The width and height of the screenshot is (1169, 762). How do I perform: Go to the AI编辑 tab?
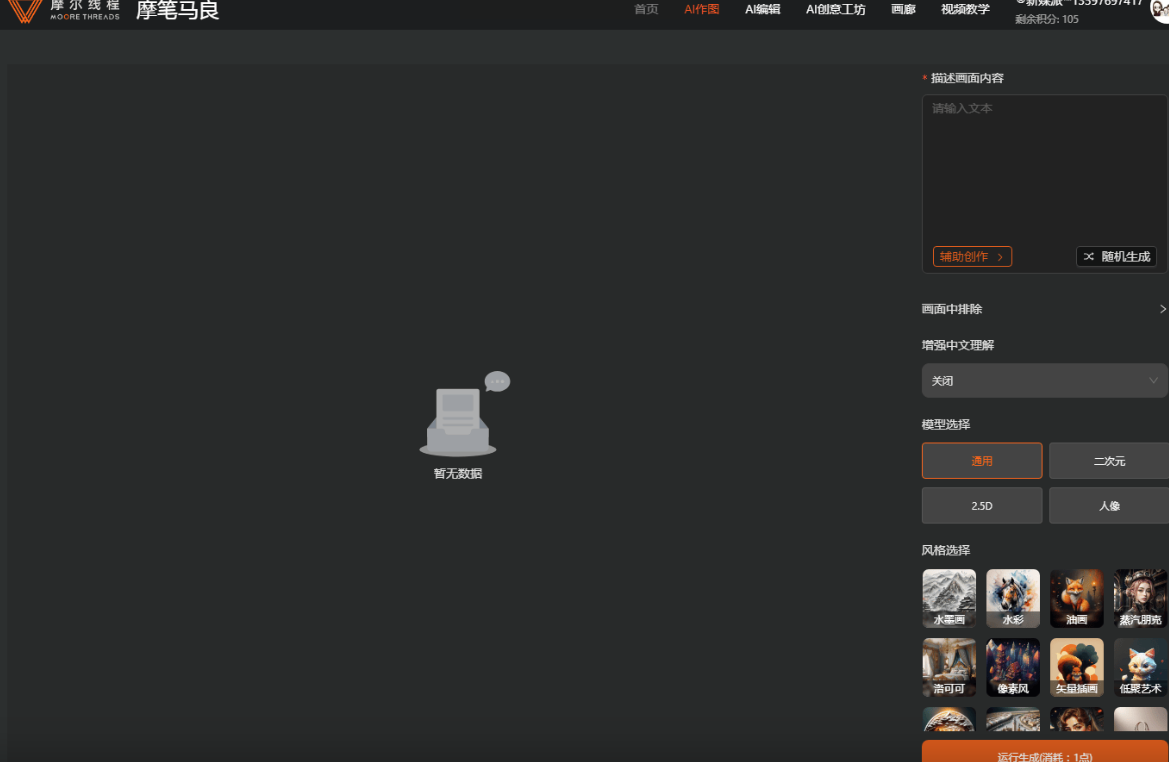762,10
